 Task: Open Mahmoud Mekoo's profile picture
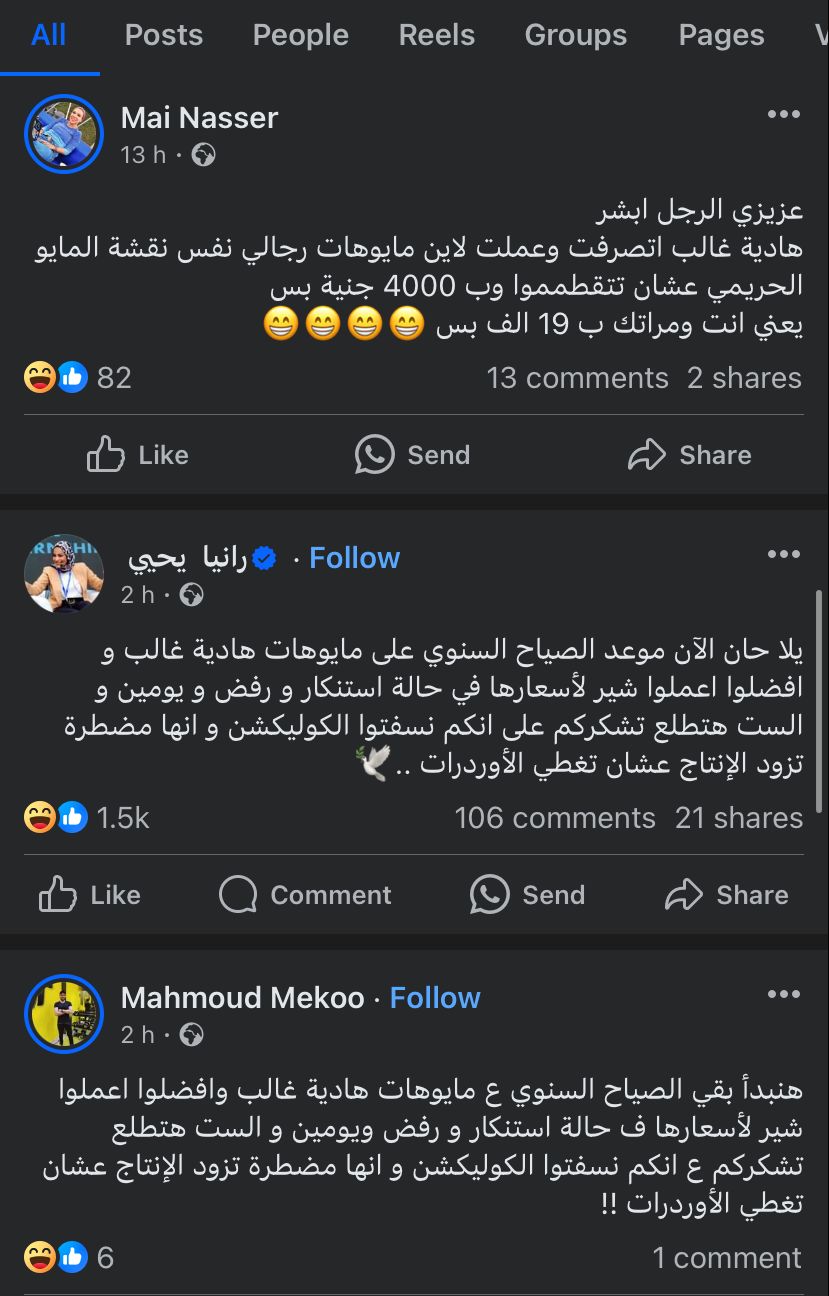tap(64, 1015)
